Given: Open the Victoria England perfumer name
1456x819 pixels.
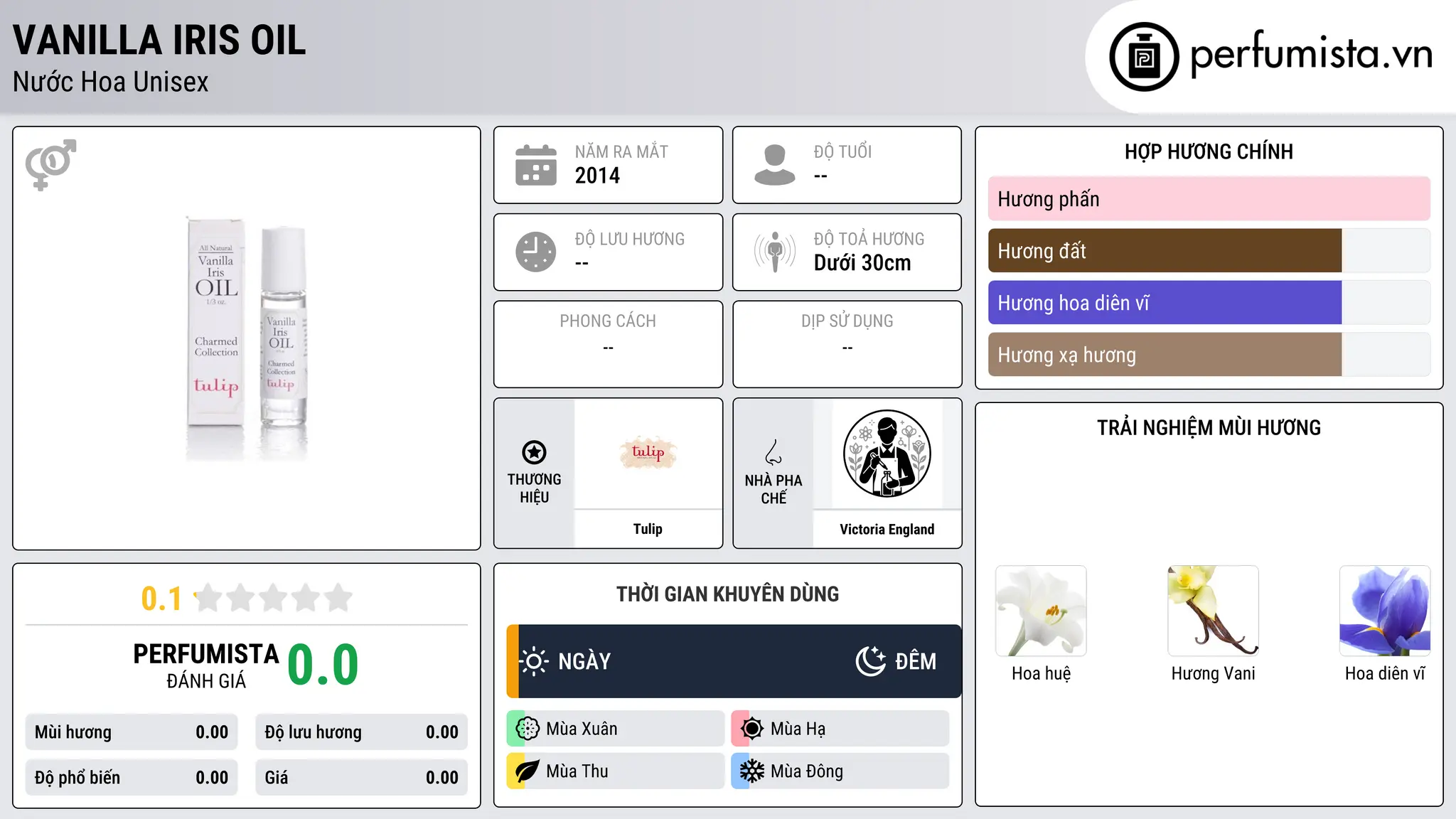Looking at the screenshot, I should pos(887,530).
